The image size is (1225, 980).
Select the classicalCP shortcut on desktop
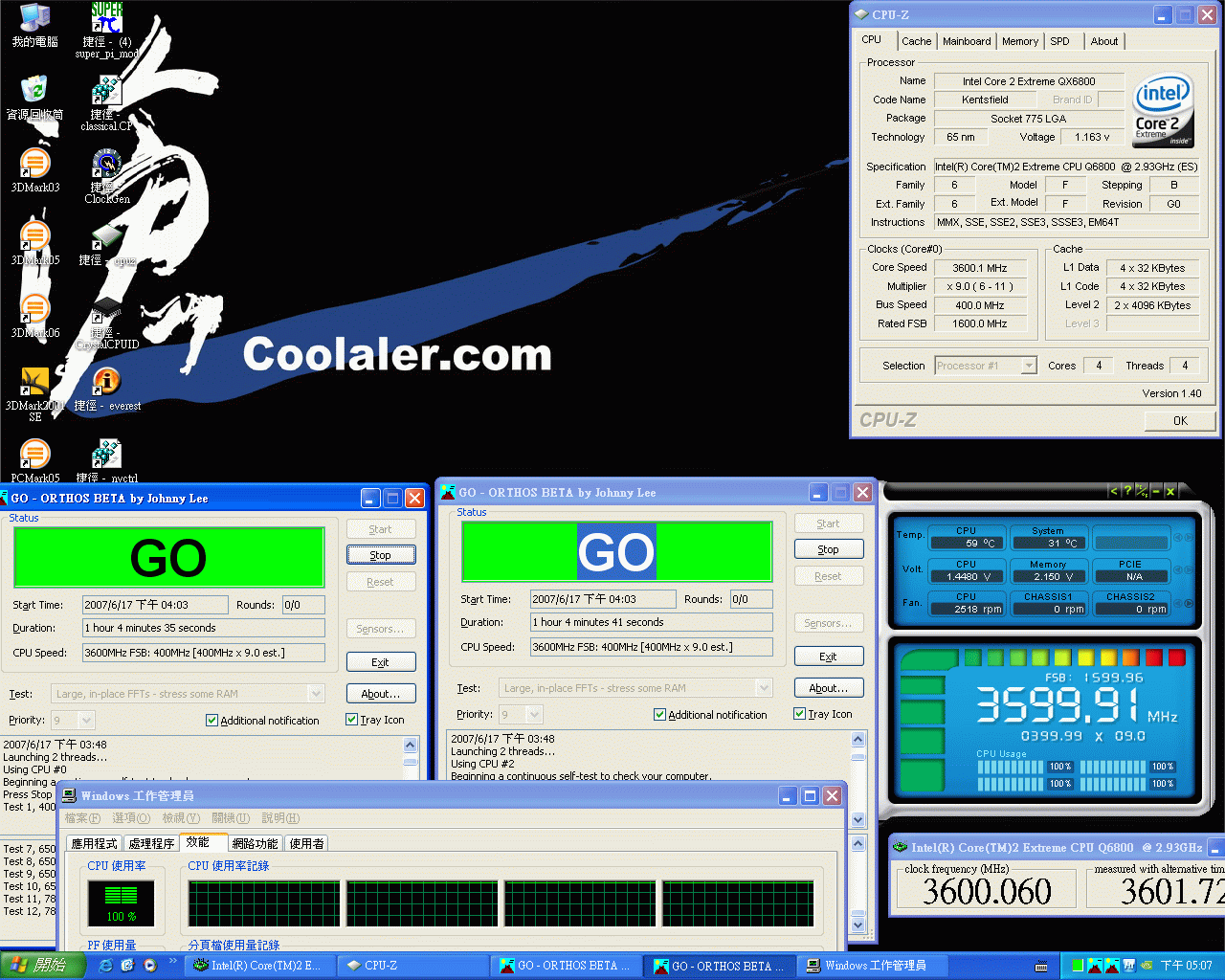pyautogui.click(x=106, y=103)
